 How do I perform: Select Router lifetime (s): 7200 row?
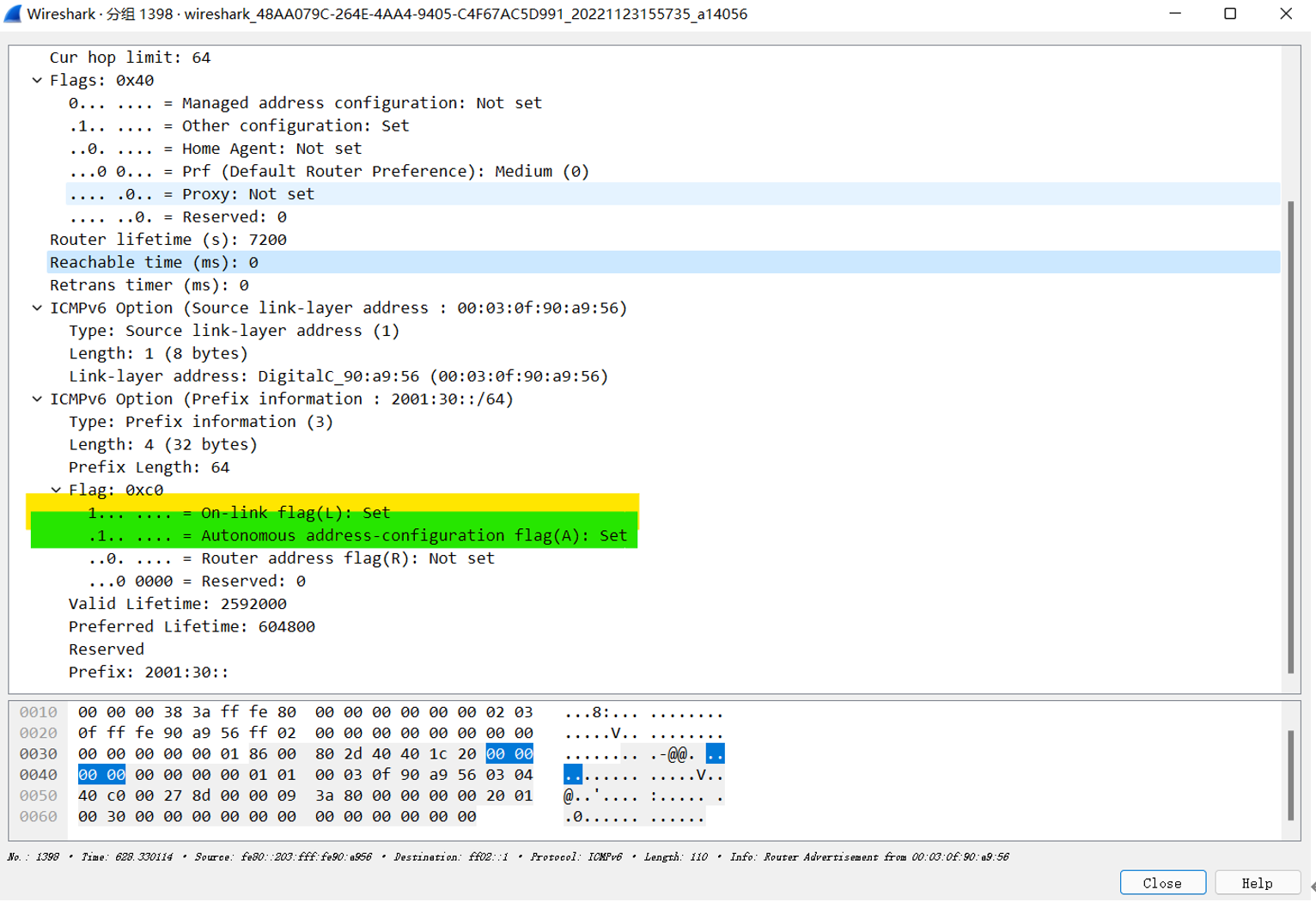coord(664,240)
